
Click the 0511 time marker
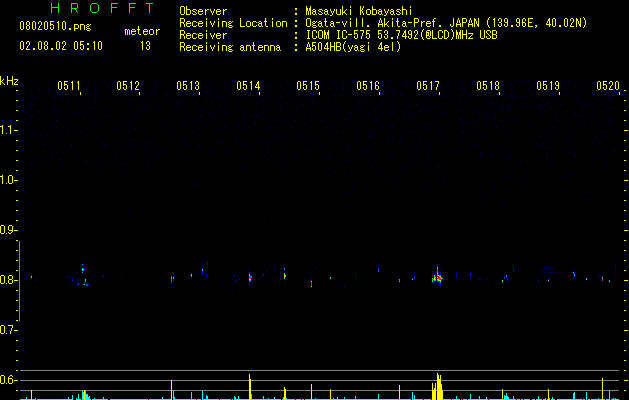click(69, 85)
